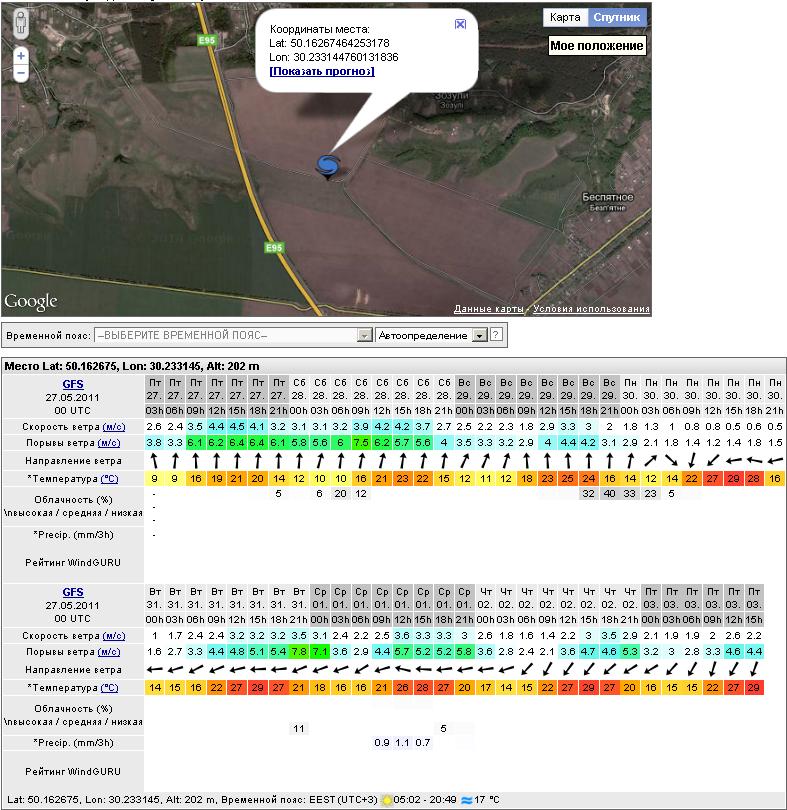Open the second GFS model link
This screenshot has height=810, width=787.
click(x=73, y=592)
